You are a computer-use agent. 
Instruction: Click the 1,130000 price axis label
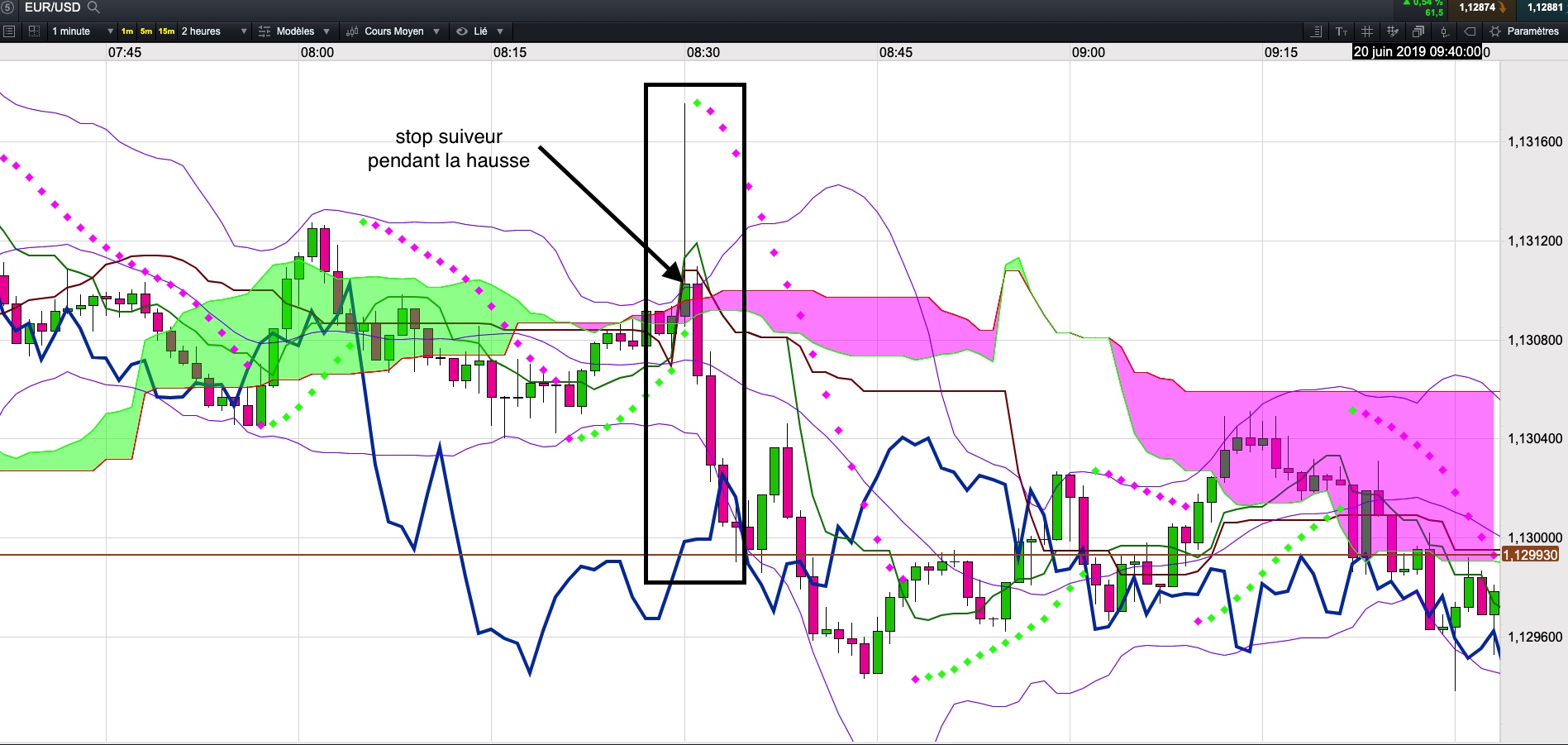tap(1535, 537)
